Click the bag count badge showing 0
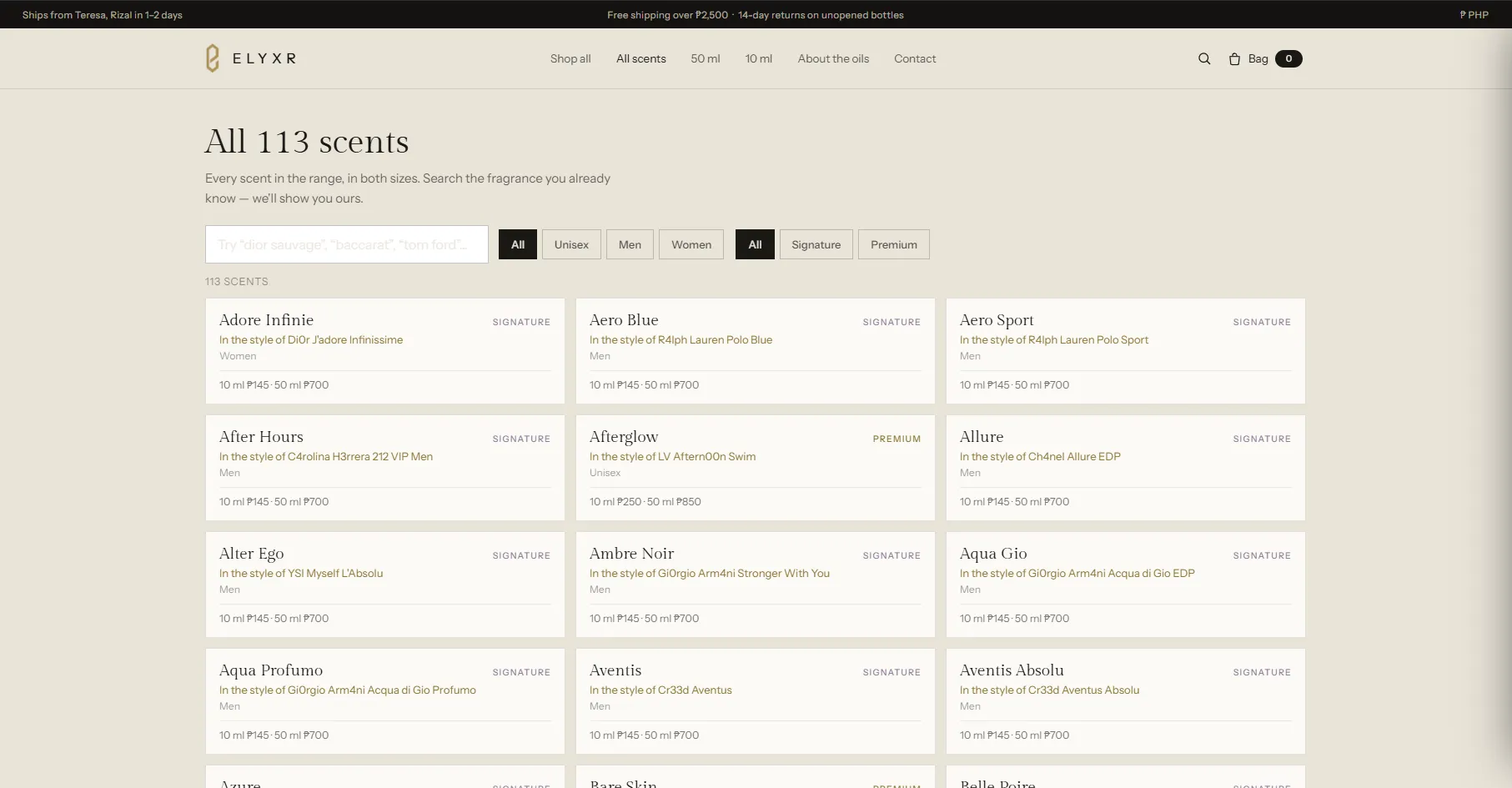This screenshot has height=788, width=1512. click(1288, 58)
